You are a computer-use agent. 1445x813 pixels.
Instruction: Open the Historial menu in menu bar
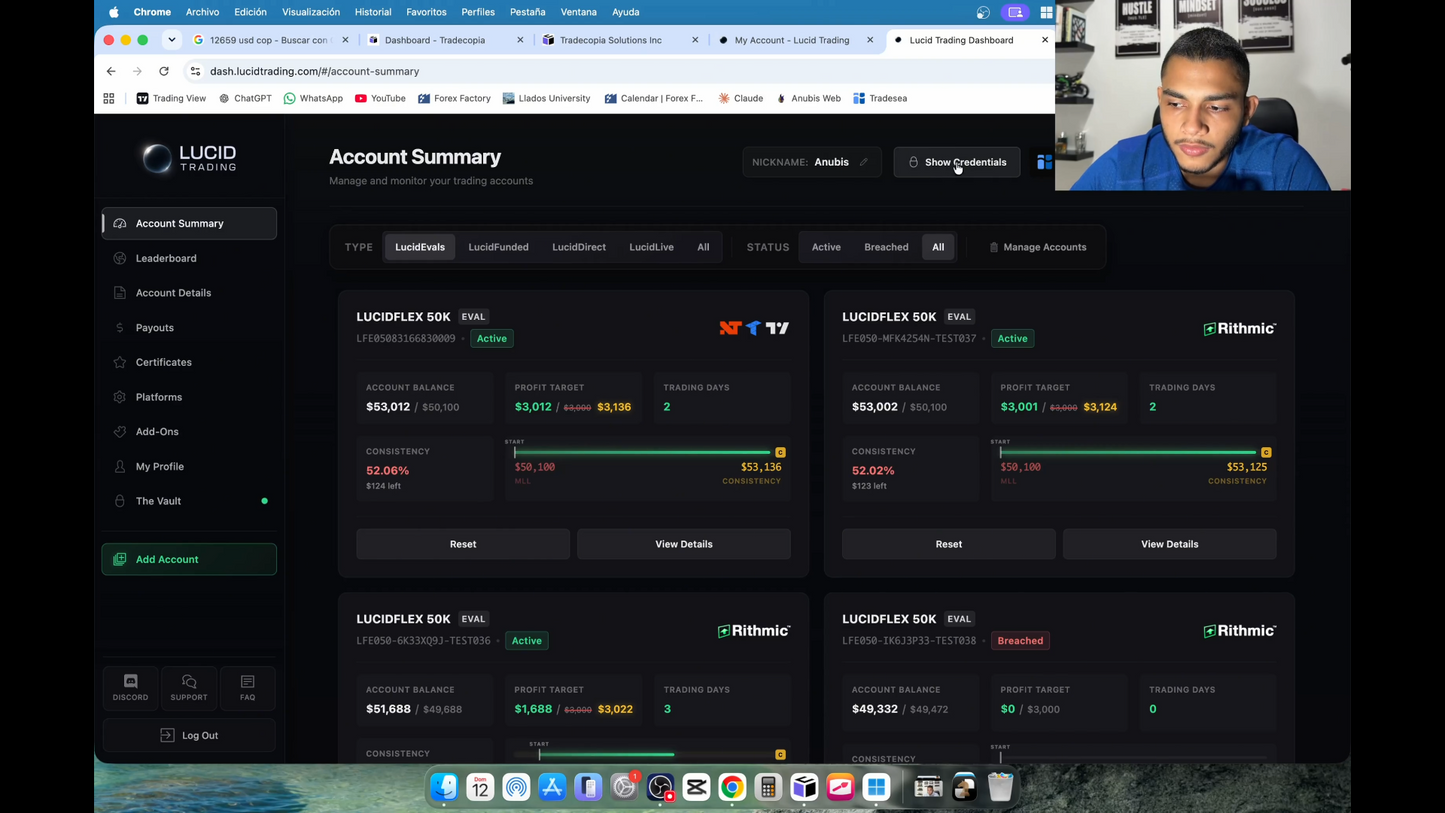point(373,12)
